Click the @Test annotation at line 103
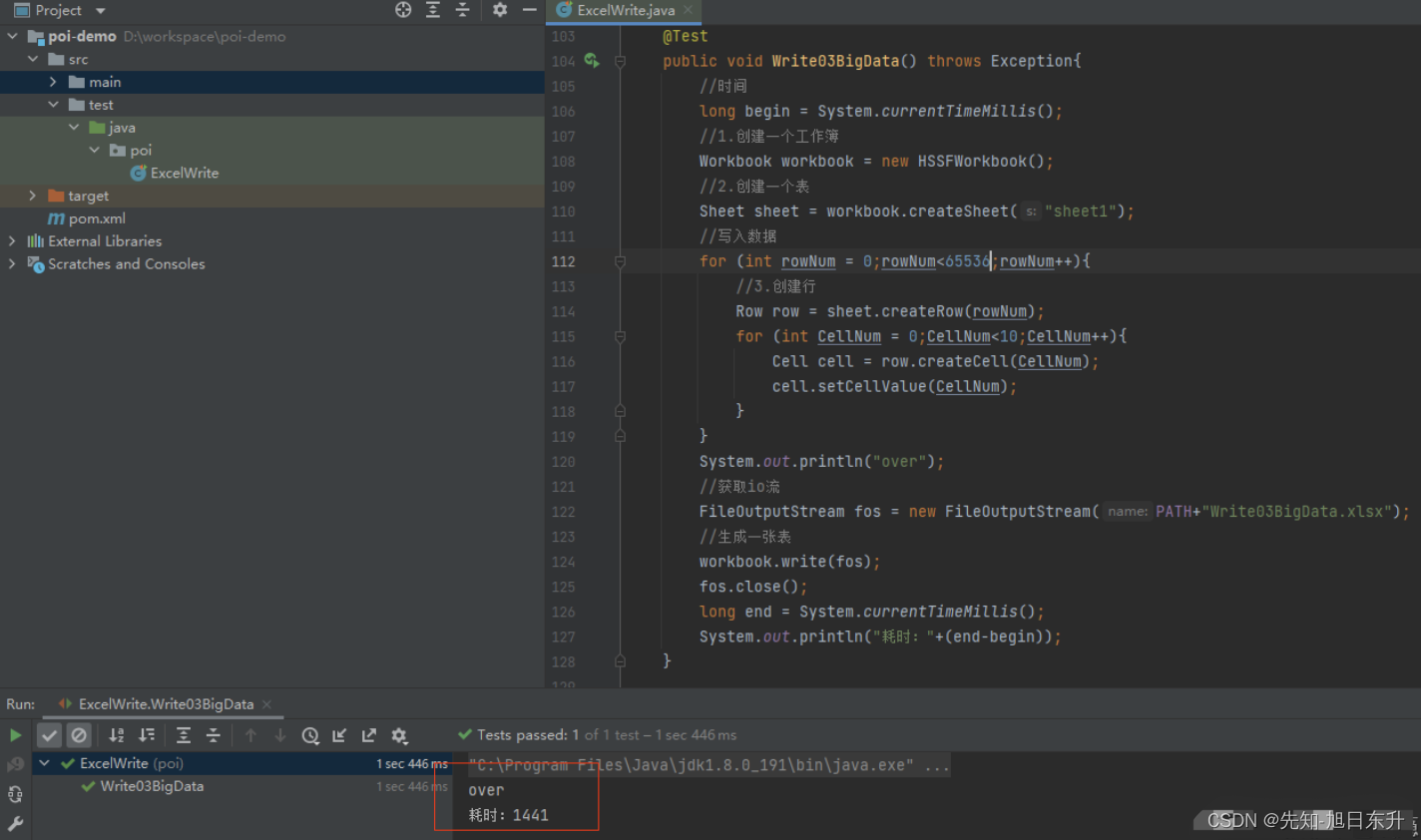 tap(686, 36)
